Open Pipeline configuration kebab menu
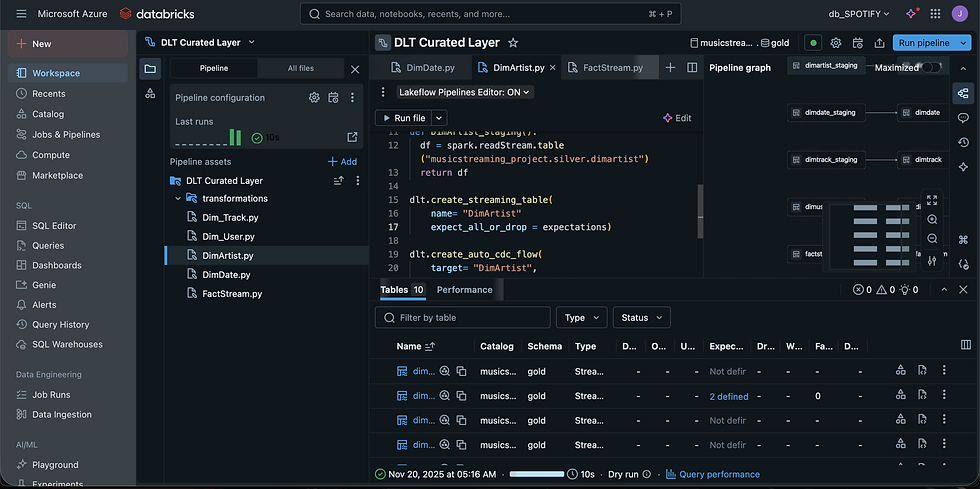The height and width of the screenshot is (489, 980). click(x=352, y=98)
